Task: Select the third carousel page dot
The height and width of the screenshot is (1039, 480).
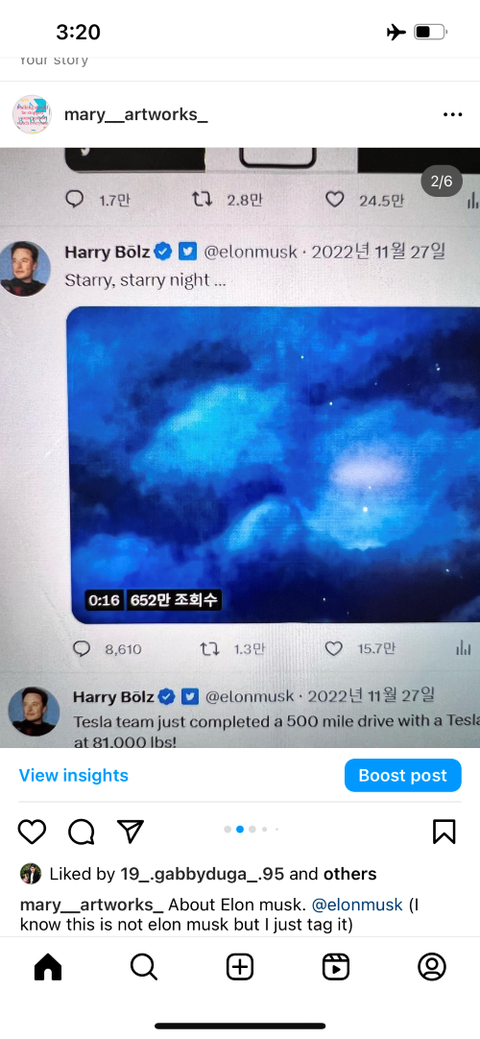Action: pos(253,829)
